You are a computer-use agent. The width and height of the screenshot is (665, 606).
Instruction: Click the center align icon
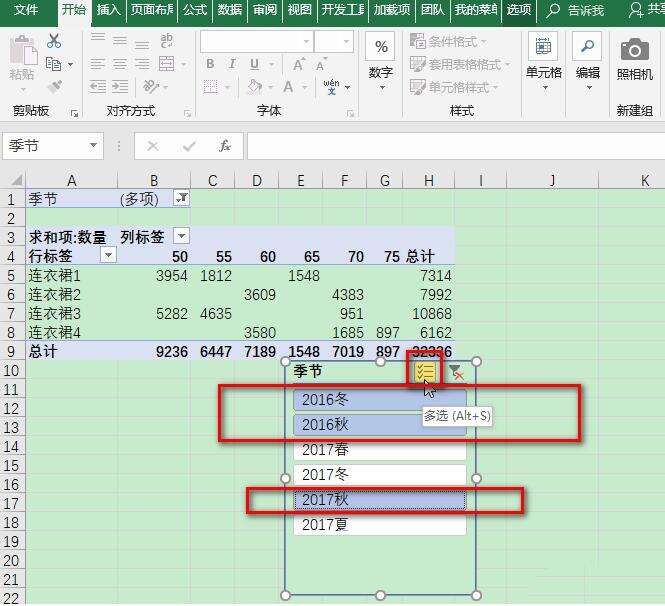click(120, 64)
